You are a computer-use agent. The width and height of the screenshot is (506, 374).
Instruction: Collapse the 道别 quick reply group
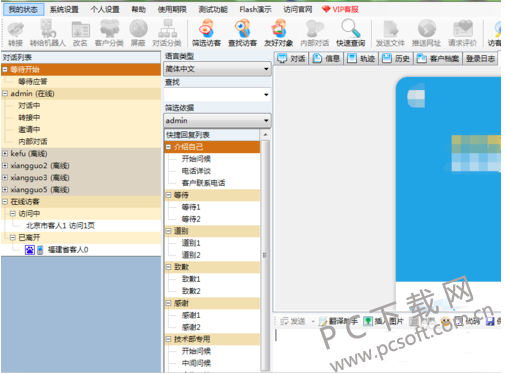coord(169,231)
